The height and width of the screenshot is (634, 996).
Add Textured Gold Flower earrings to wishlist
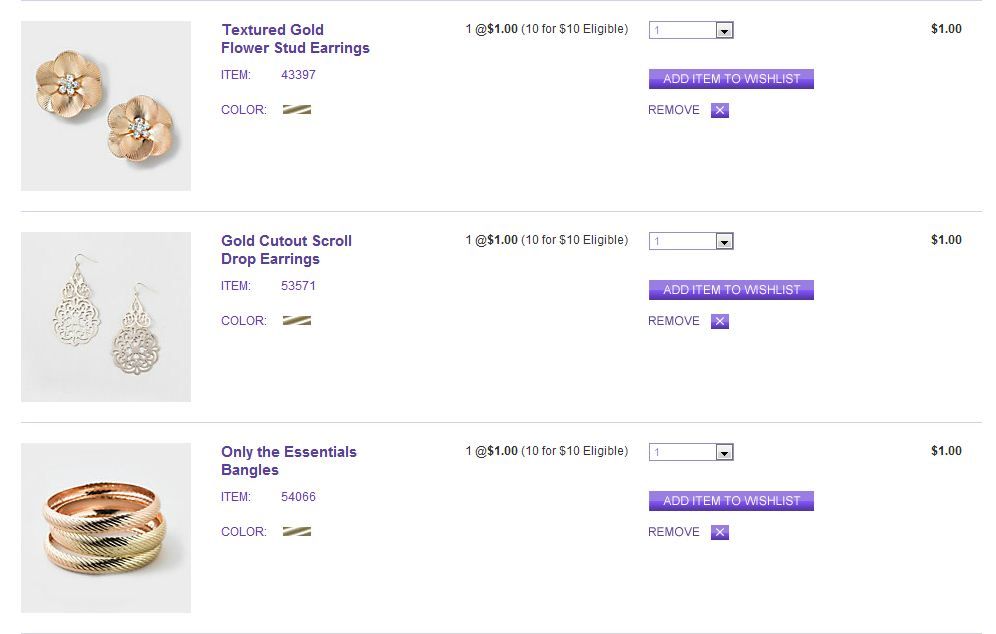[x=731, y=79]
